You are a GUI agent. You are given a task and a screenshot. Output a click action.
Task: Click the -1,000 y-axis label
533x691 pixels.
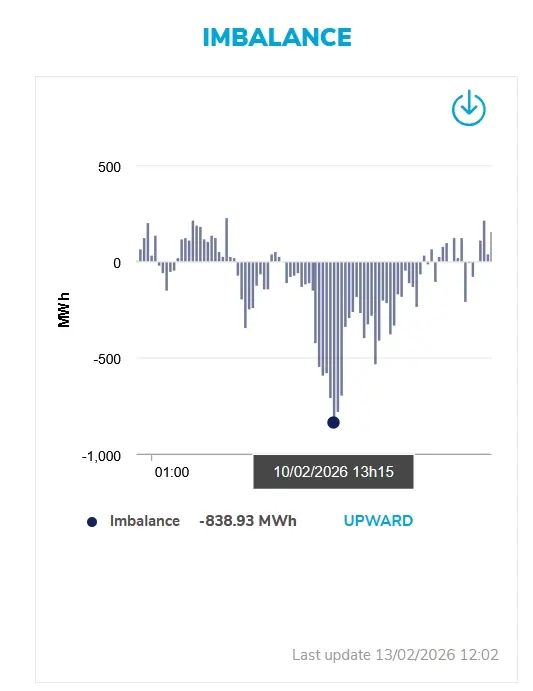[x=101, y=456]
